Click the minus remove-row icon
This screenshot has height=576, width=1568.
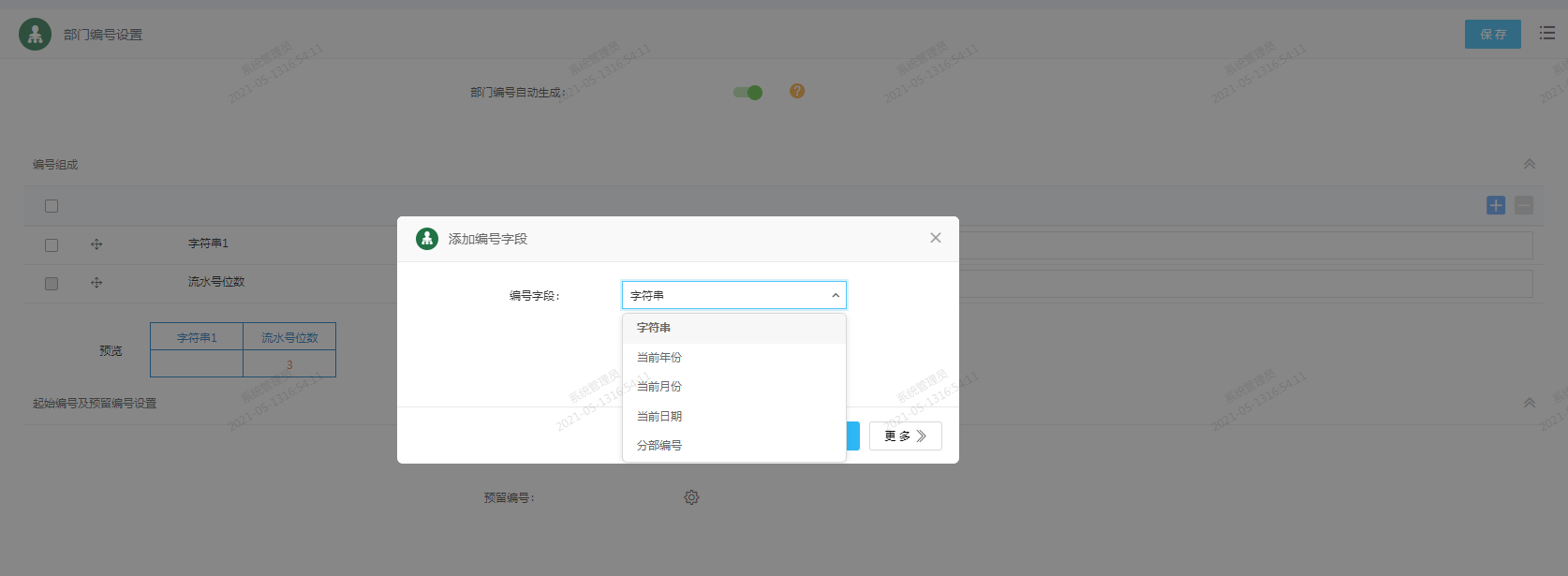pyautogui.click(x=1524, y=205)
